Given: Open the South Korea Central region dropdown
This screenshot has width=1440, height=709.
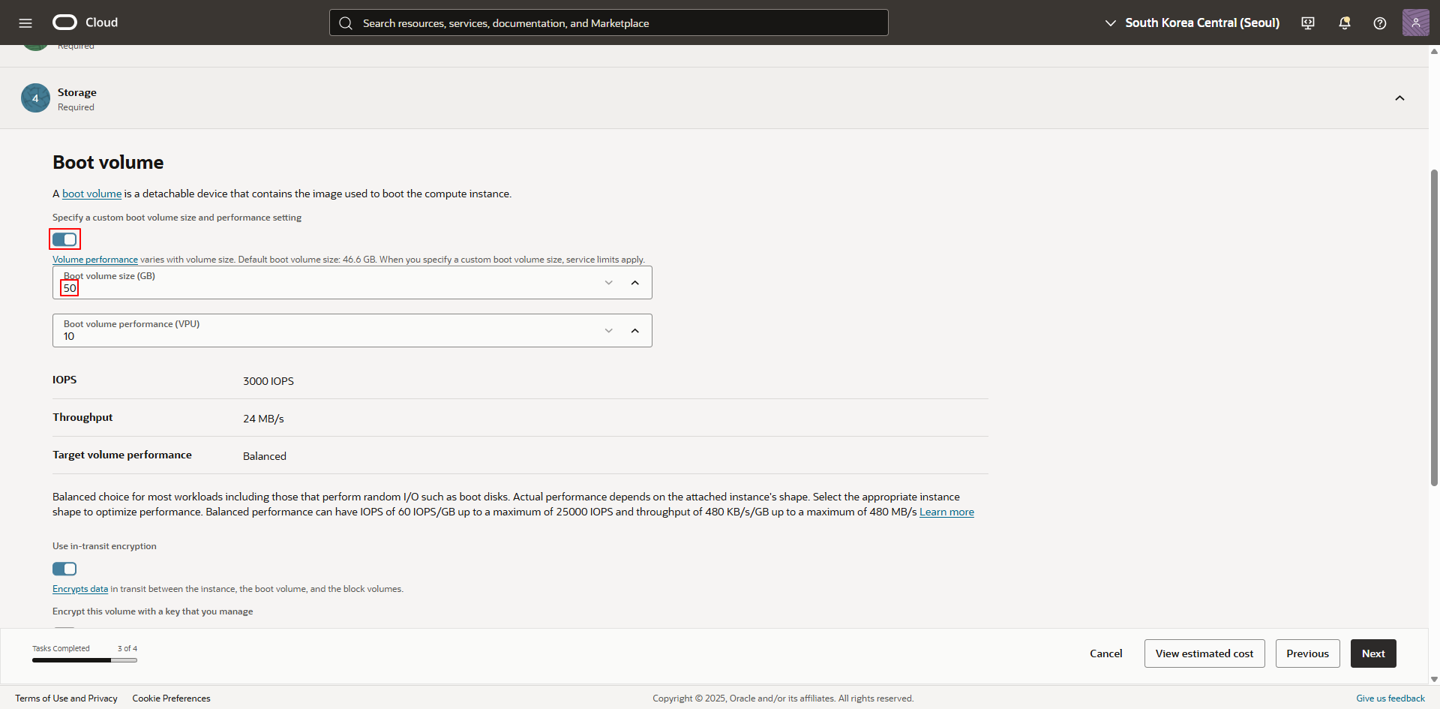Looking at the screenshot, I should [1192, 23].
